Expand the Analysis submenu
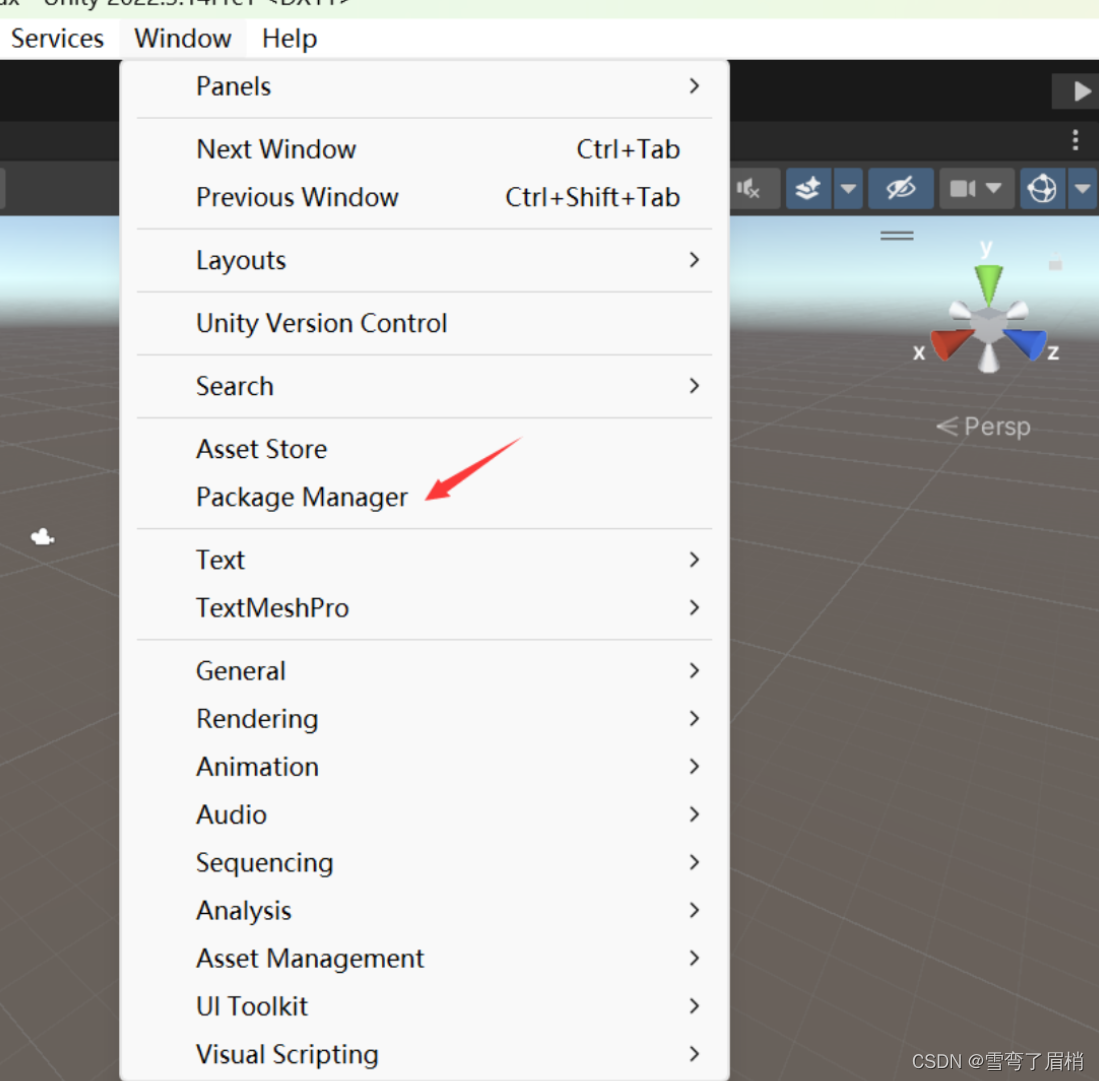1099x1081 pixels. [425, 911]
